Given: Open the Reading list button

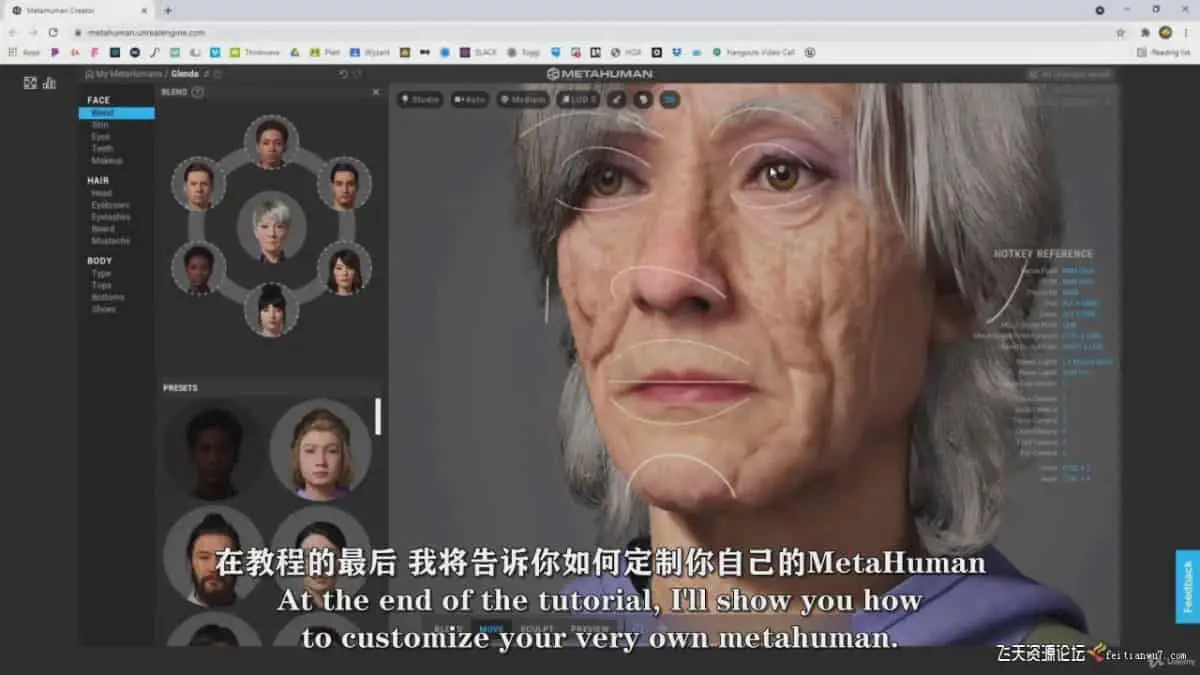Looking at the screenshot, I should (x=1163, y=51).
